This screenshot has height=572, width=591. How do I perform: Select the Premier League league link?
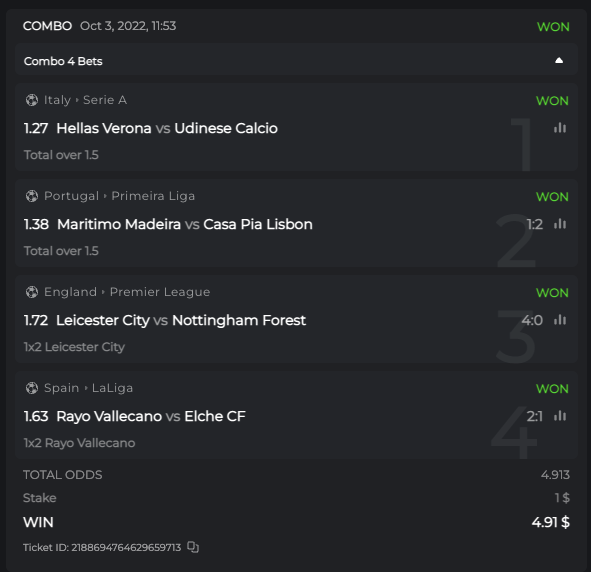click(x=160, y=292)
